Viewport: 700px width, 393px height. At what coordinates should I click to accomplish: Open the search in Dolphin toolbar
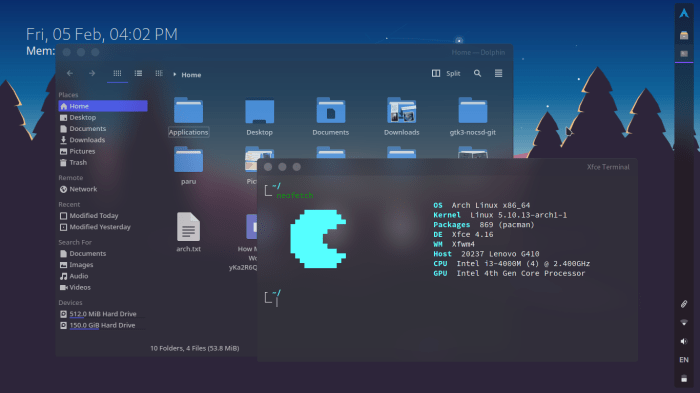(477, 73)
